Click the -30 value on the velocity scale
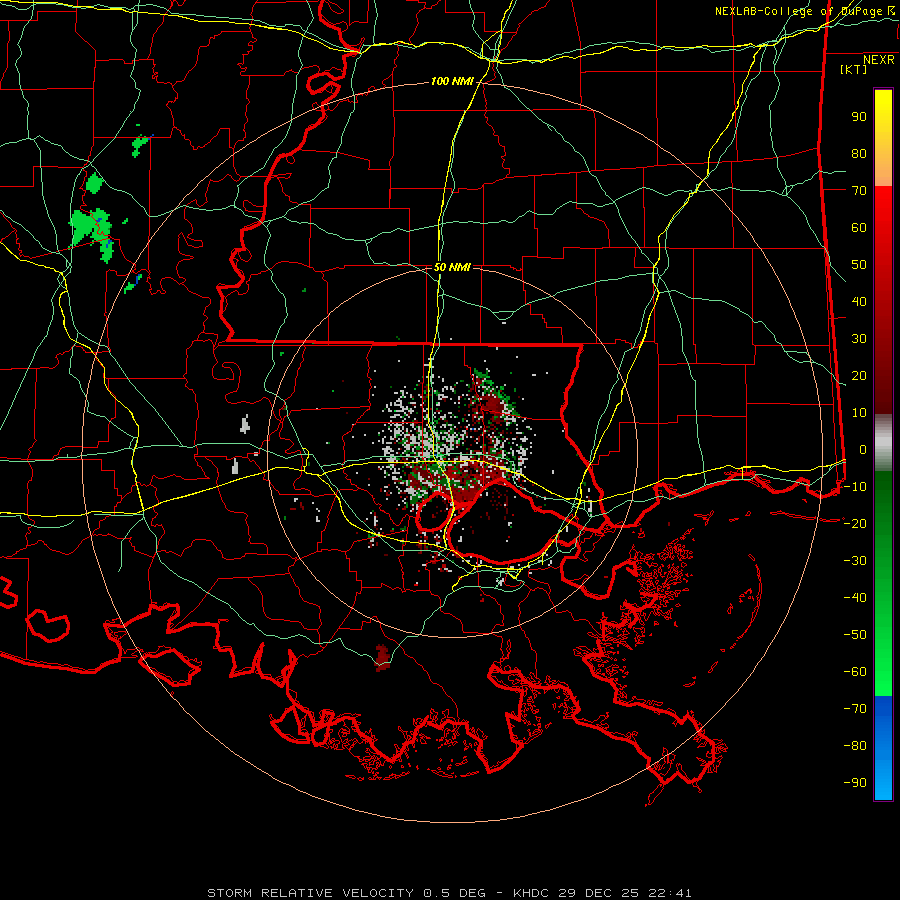The height and width of the screenshot is (900, 900). [855, 561]
